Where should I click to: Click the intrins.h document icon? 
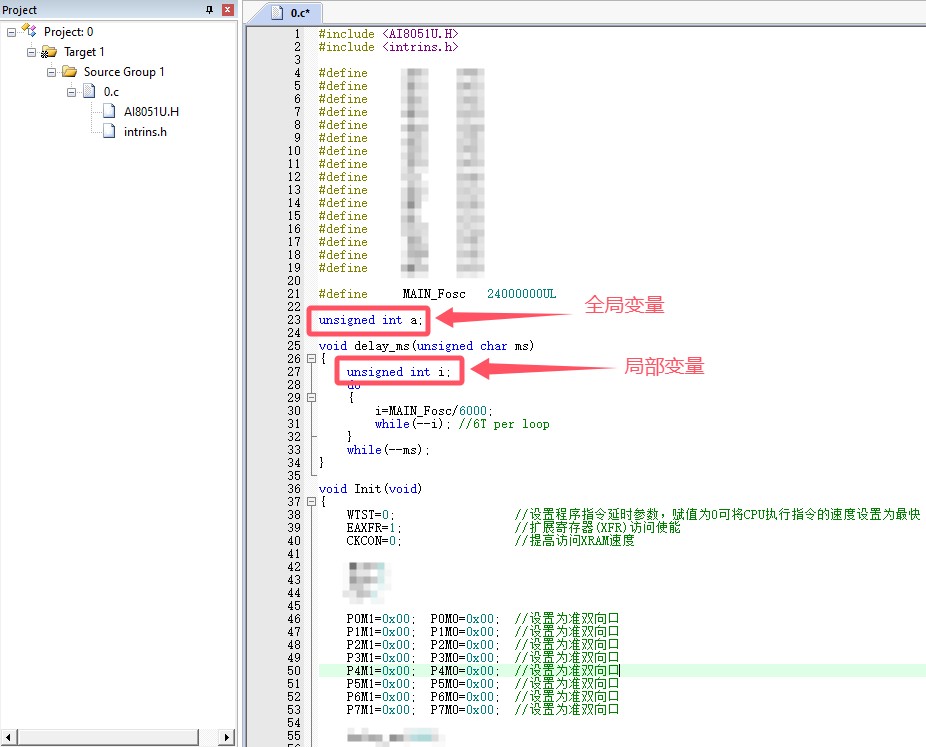(x=109, y=131)
